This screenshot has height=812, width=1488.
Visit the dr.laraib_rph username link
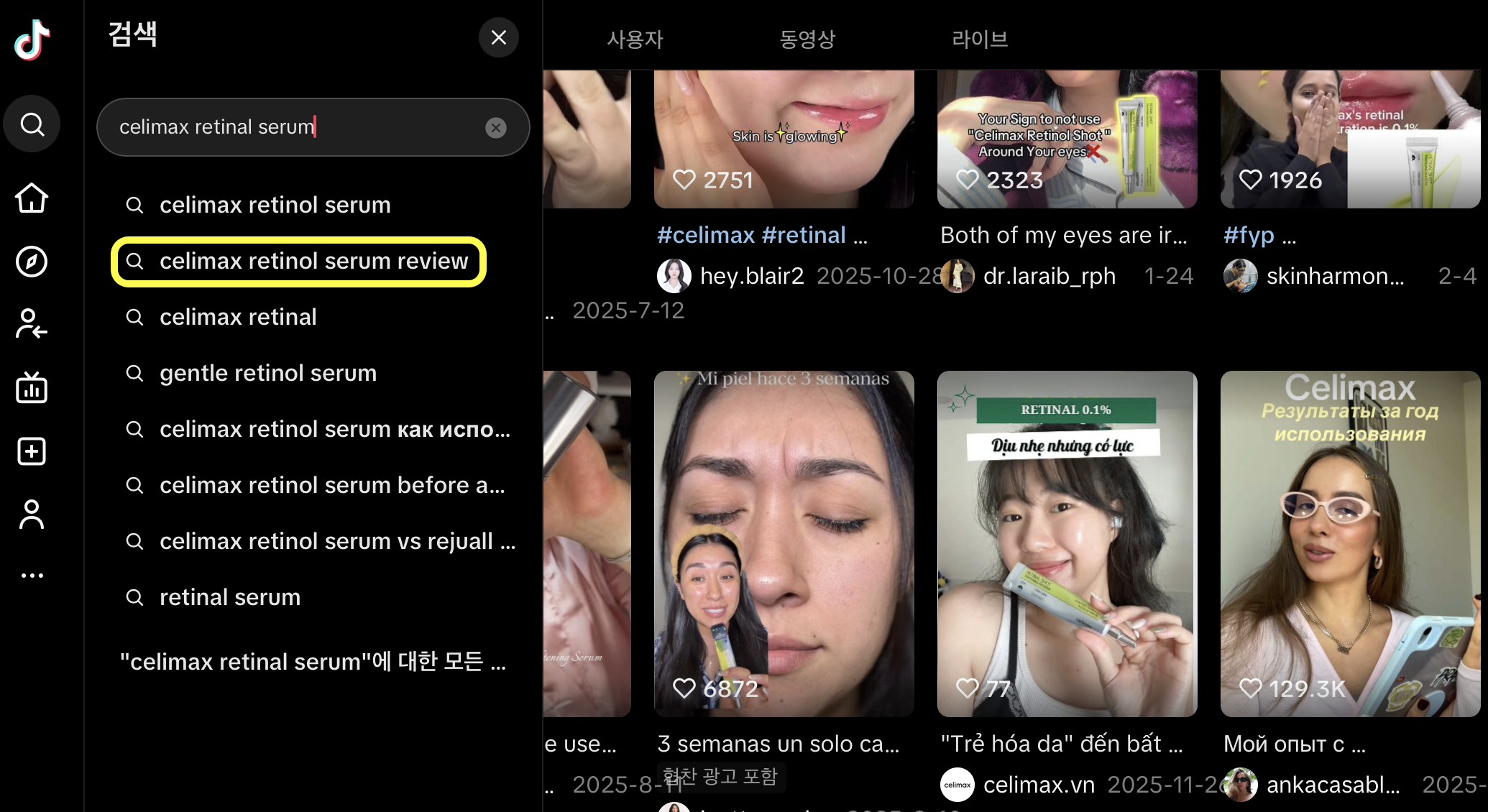click(1050, 276)
